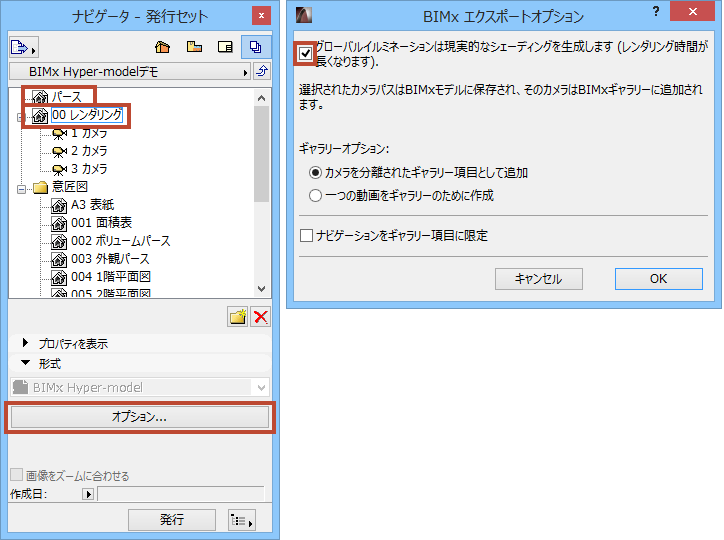Click the red X delete icon
Viewport: 724px width, 540px height.
click(260, 317)
